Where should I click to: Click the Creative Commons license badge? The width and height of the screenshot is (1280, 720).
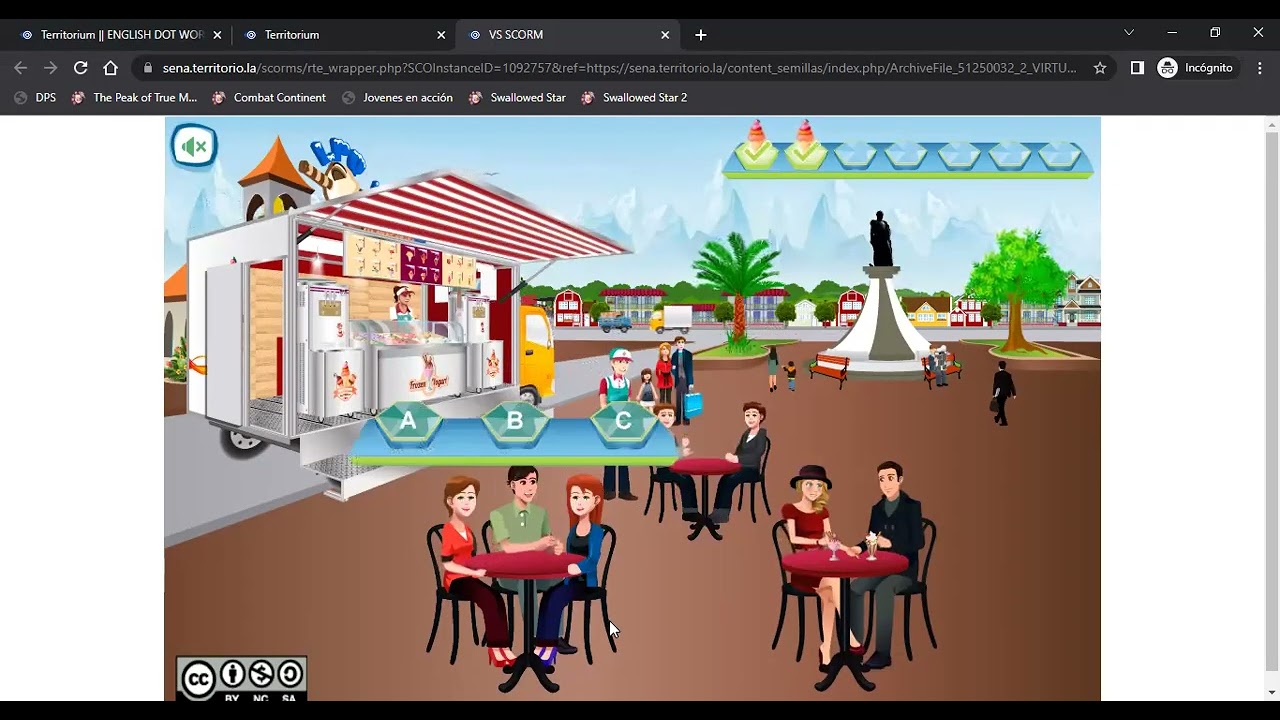pos(242,678)
